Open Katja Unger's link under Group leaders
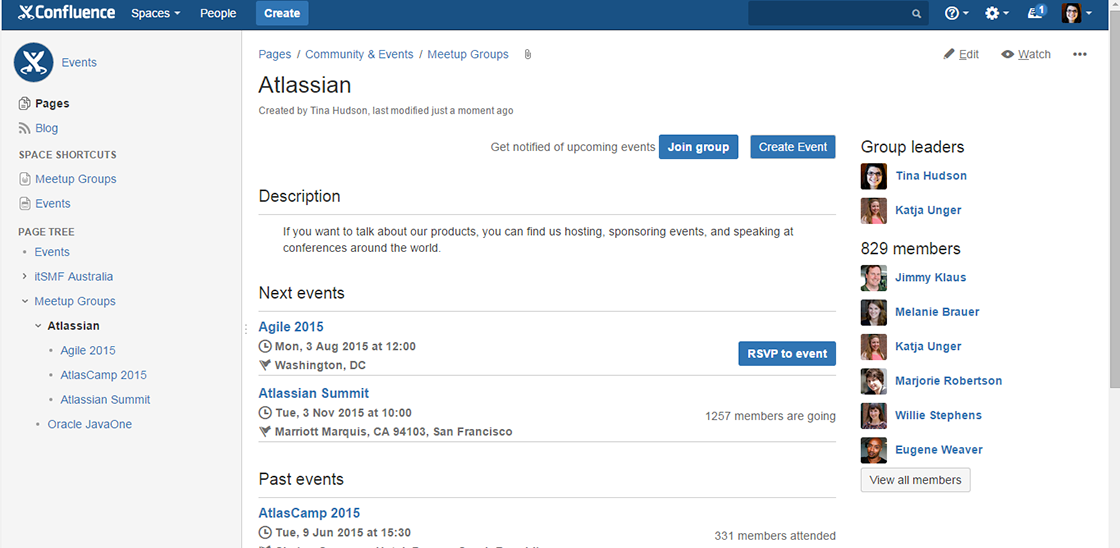 (x=928, y=210)
